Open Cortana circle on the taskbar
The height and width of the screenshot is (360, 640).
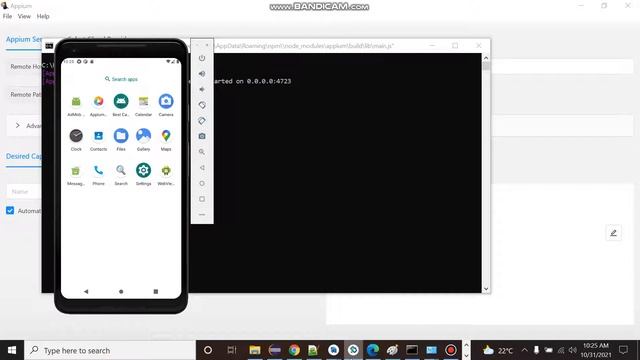208,350
